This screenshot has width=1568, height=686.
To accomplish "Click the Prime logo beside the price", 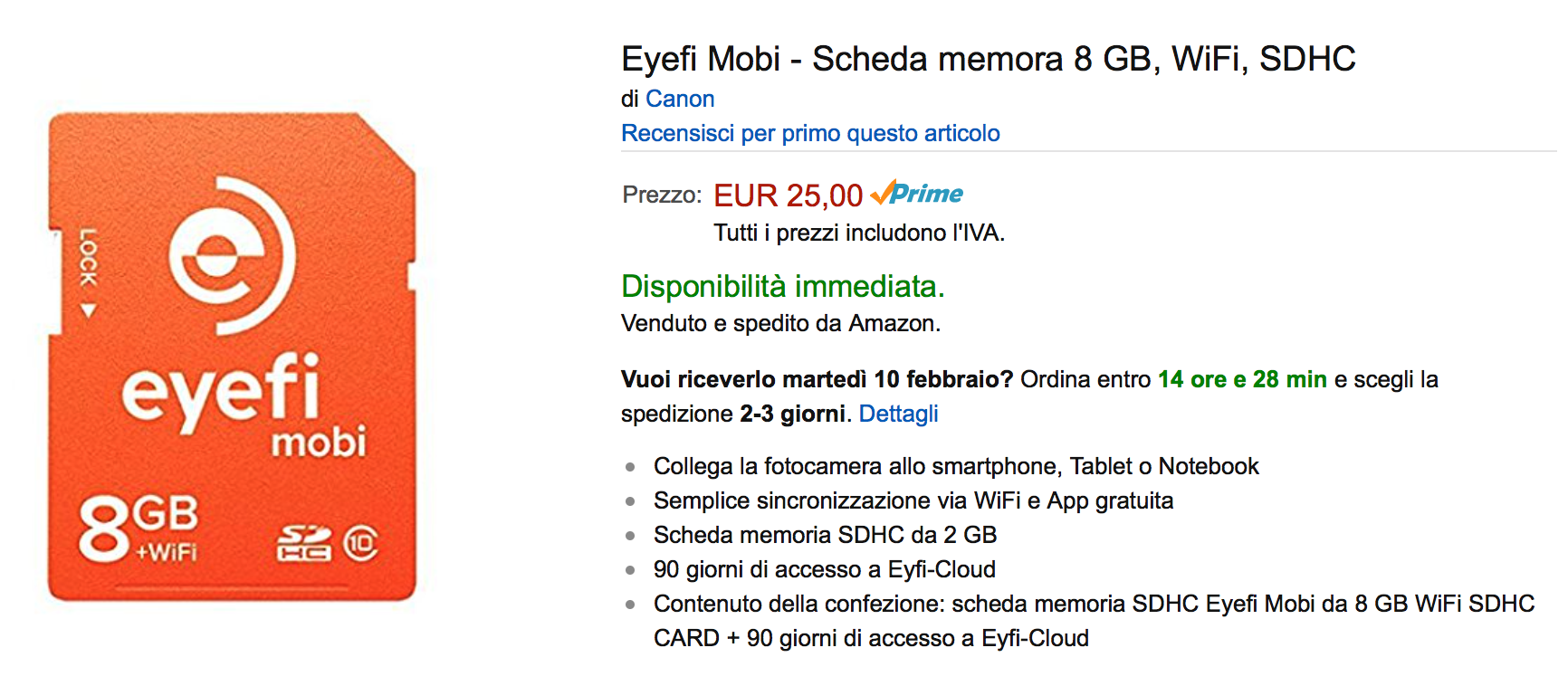I will coord(917,194).
